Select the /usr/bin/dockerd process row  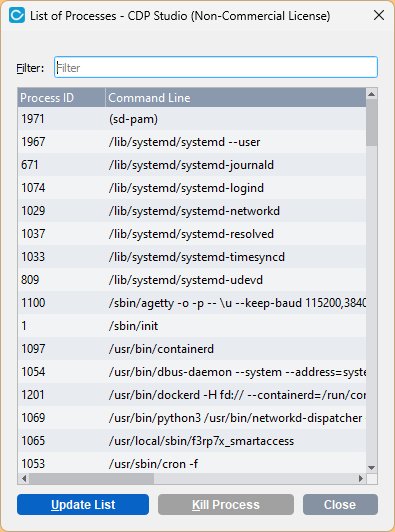tap(192, 395)
